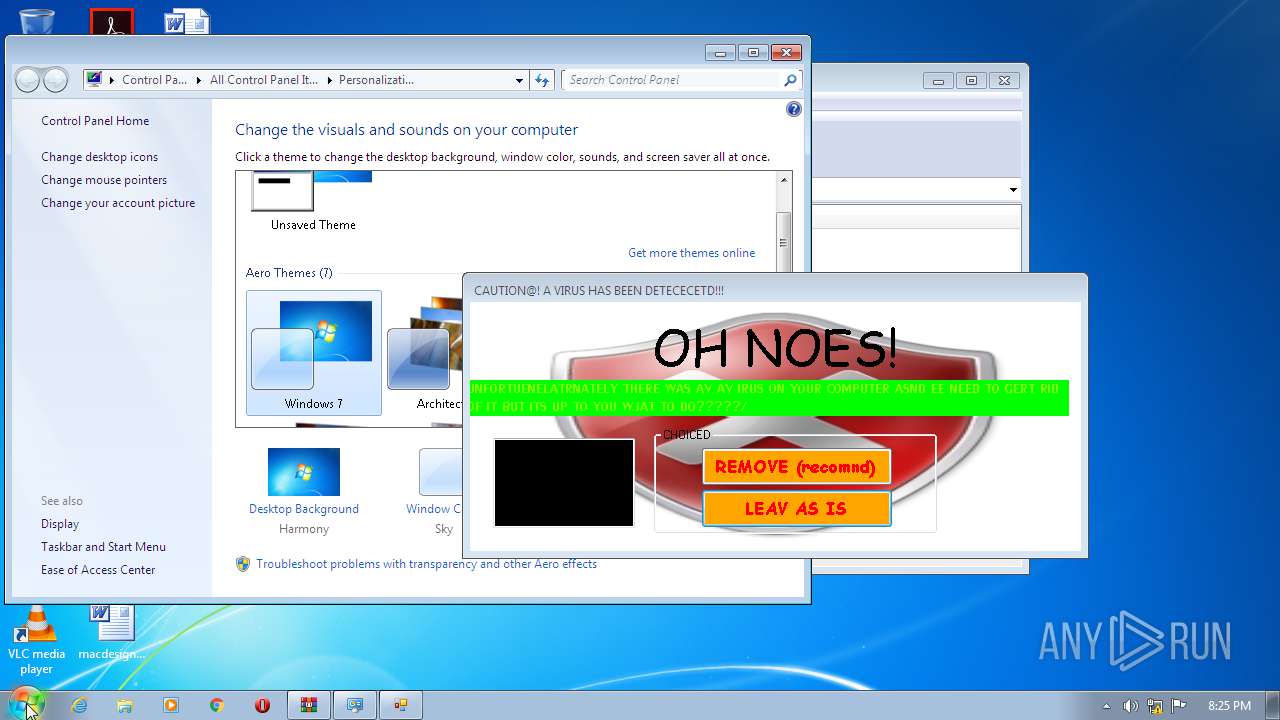The image size is (1280, 720).
Task: Switch to WinRAR taskbar window
Action: pyautogui.click(x=309, y=705)
